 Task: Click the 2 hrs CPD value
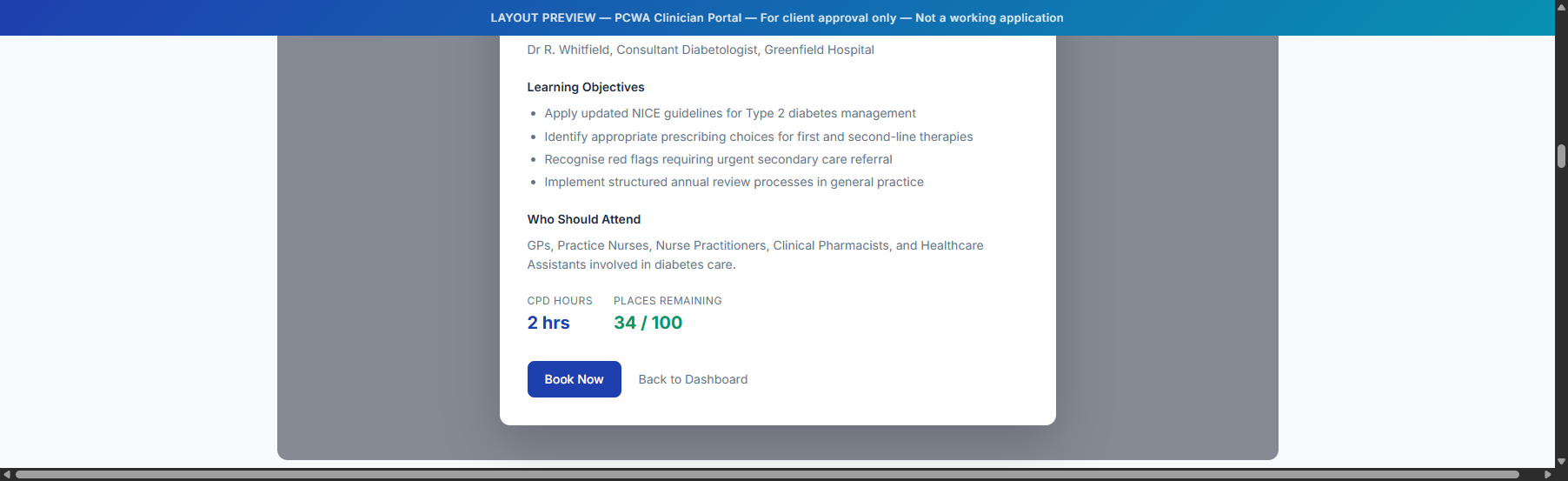pos(548,323)
